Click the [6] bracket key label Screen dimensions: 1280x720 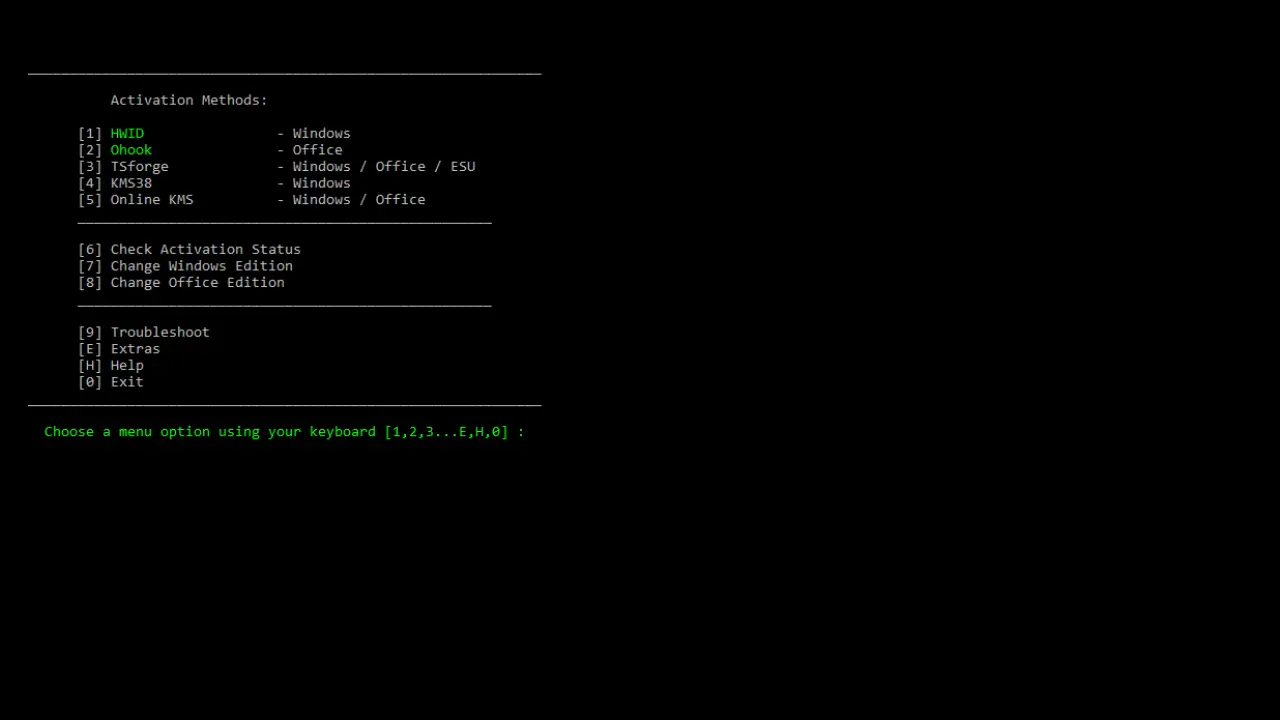coord(90,249)
